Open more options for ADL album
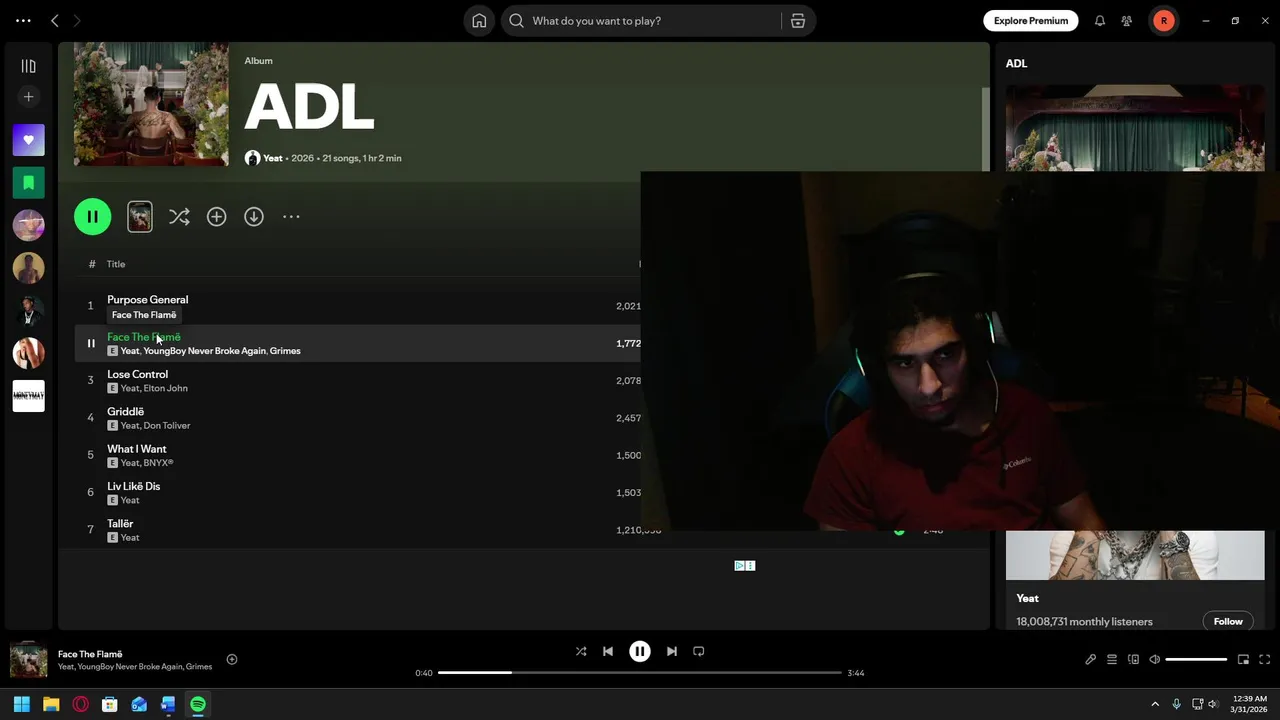Image resolution: width=1280 pixels, height=720 pixels. [x=291, y=217]
